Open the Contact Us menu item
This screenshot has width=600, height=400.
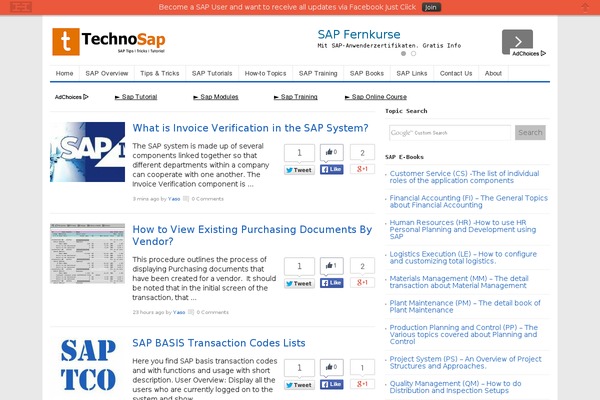click(456, 73)
